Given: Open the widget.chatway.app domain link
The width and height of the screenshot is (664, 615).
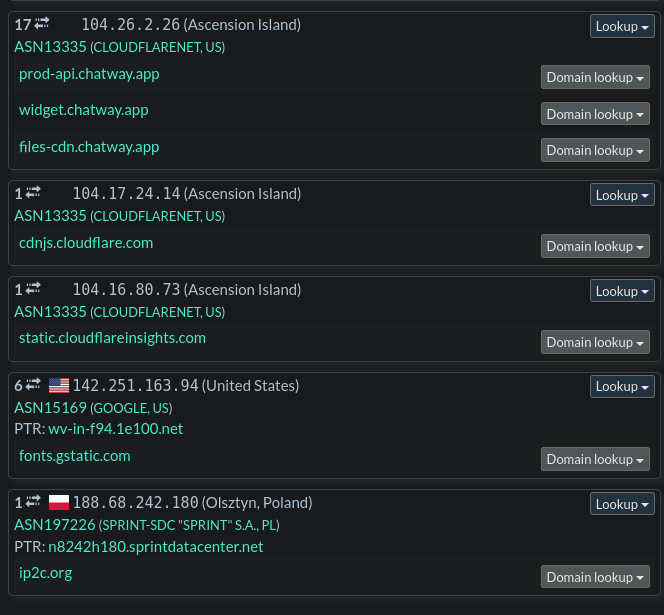Looking at the screenshot, I should coord(84,110).
